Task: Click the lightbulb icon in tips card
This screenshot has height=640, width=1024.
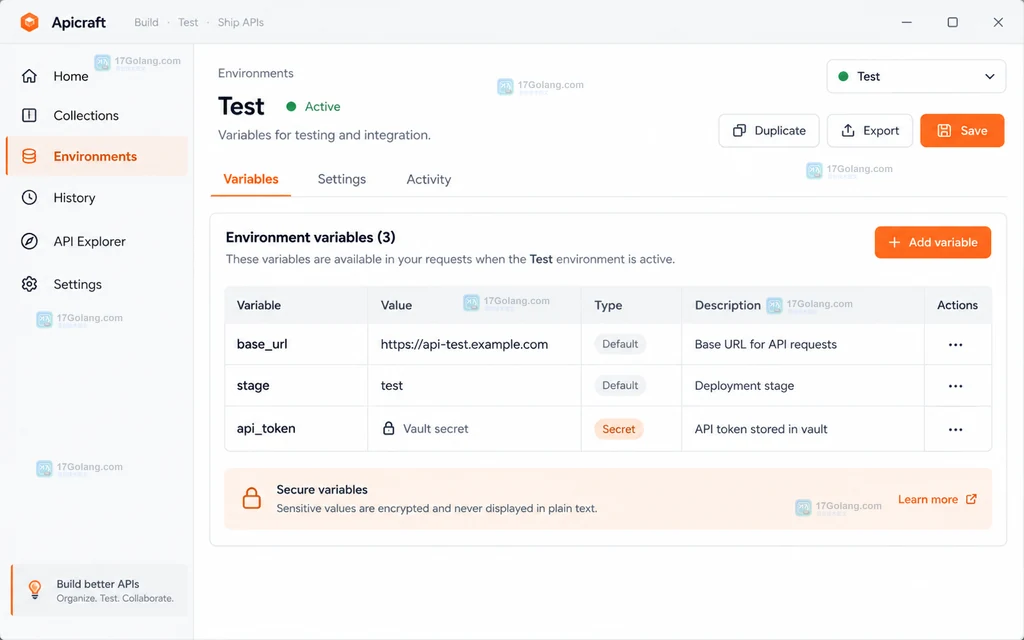Action: click(35, 590)
